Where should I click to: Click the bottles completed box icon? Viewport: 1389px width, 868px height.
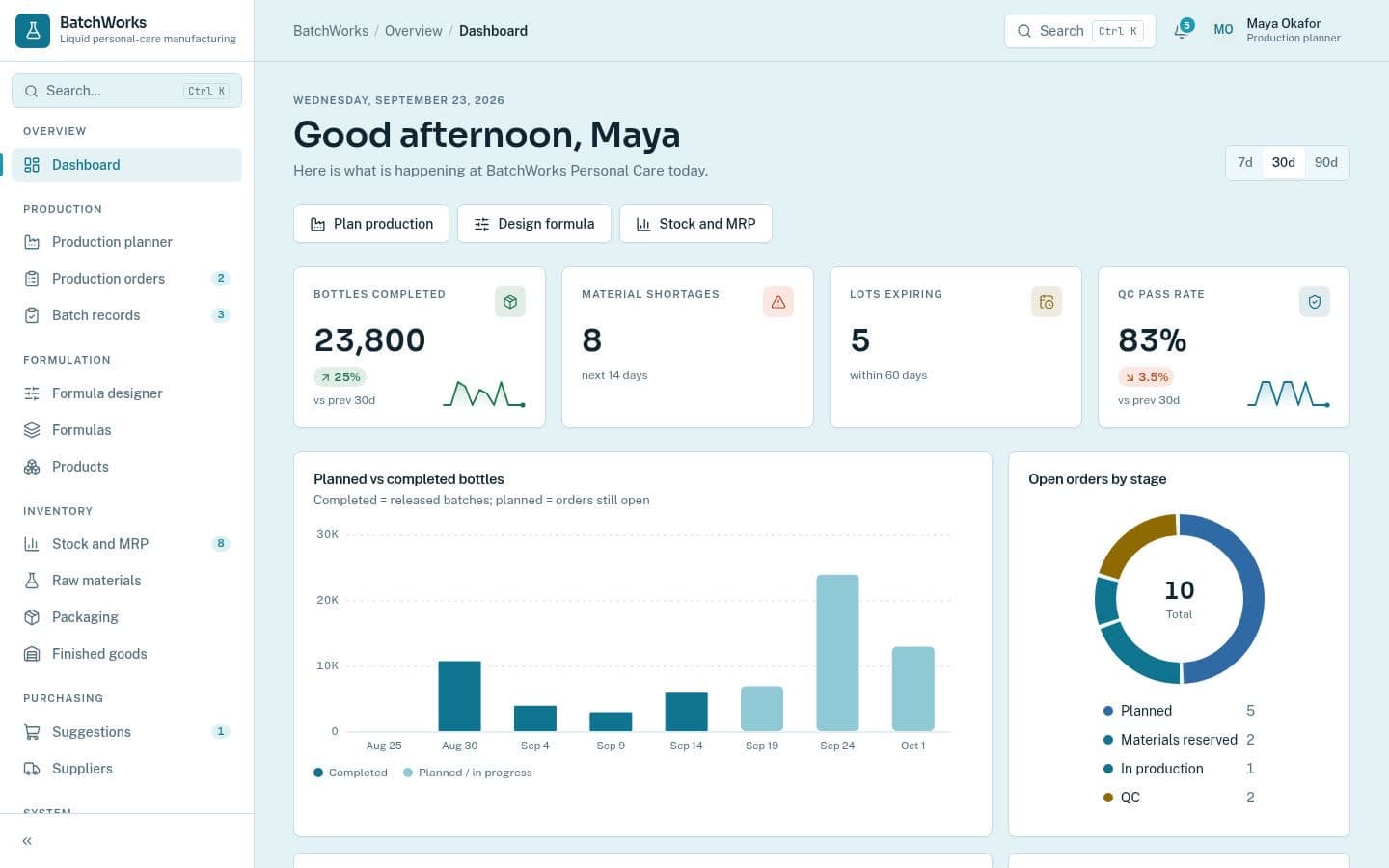tap(510, 302)
